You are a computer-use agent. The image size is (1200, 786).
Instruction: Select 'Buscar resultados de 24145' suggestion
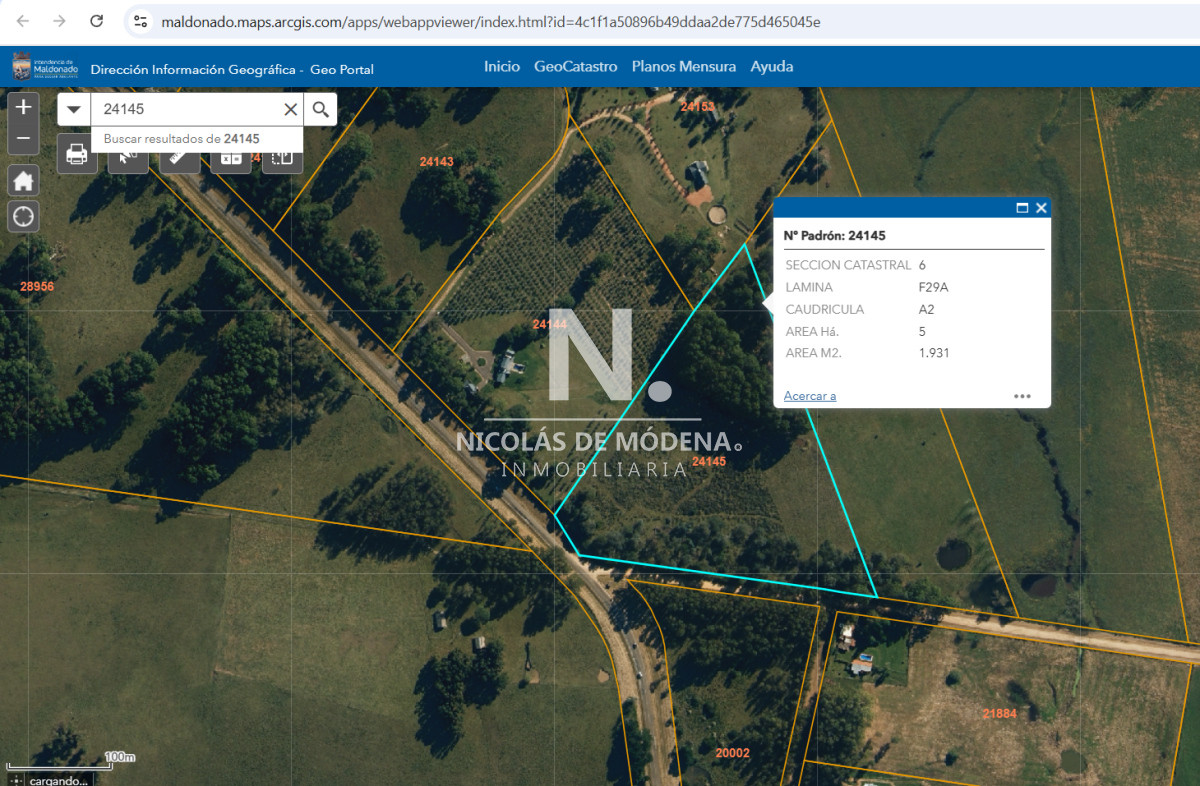181,139
